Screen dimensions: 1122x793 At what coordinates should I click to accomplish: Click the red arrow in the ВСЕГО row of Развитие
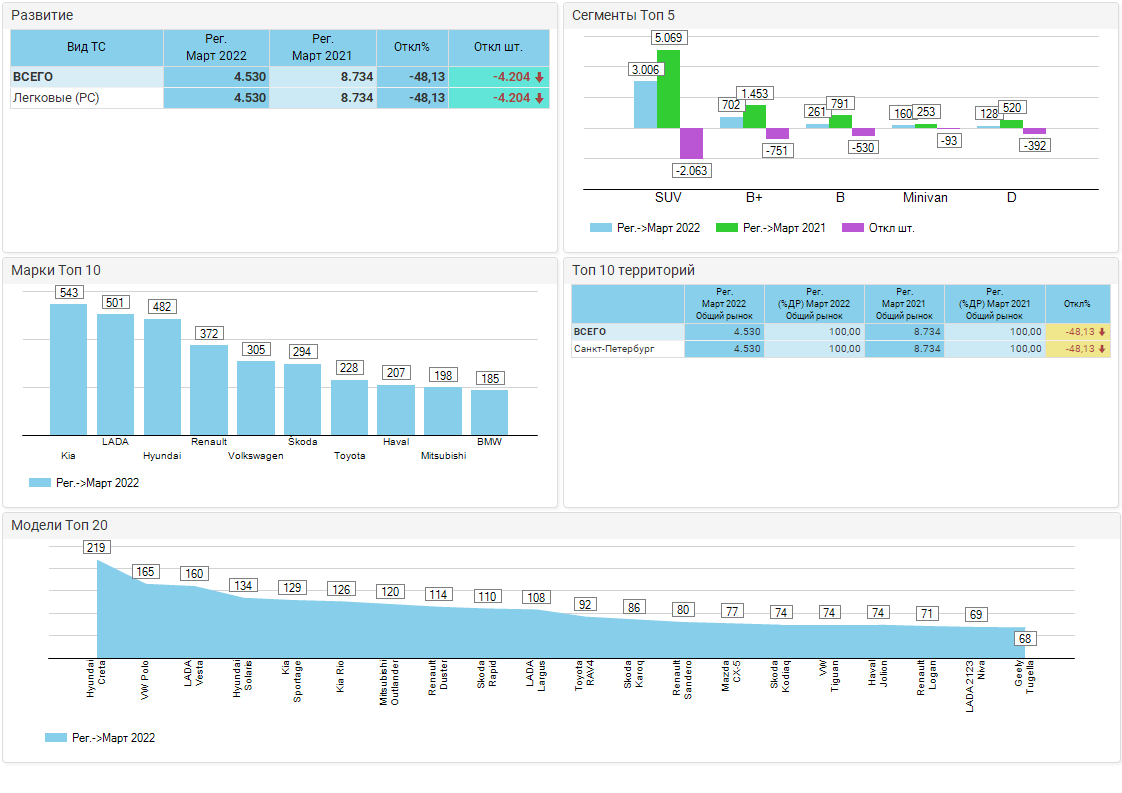coord(539,77)
